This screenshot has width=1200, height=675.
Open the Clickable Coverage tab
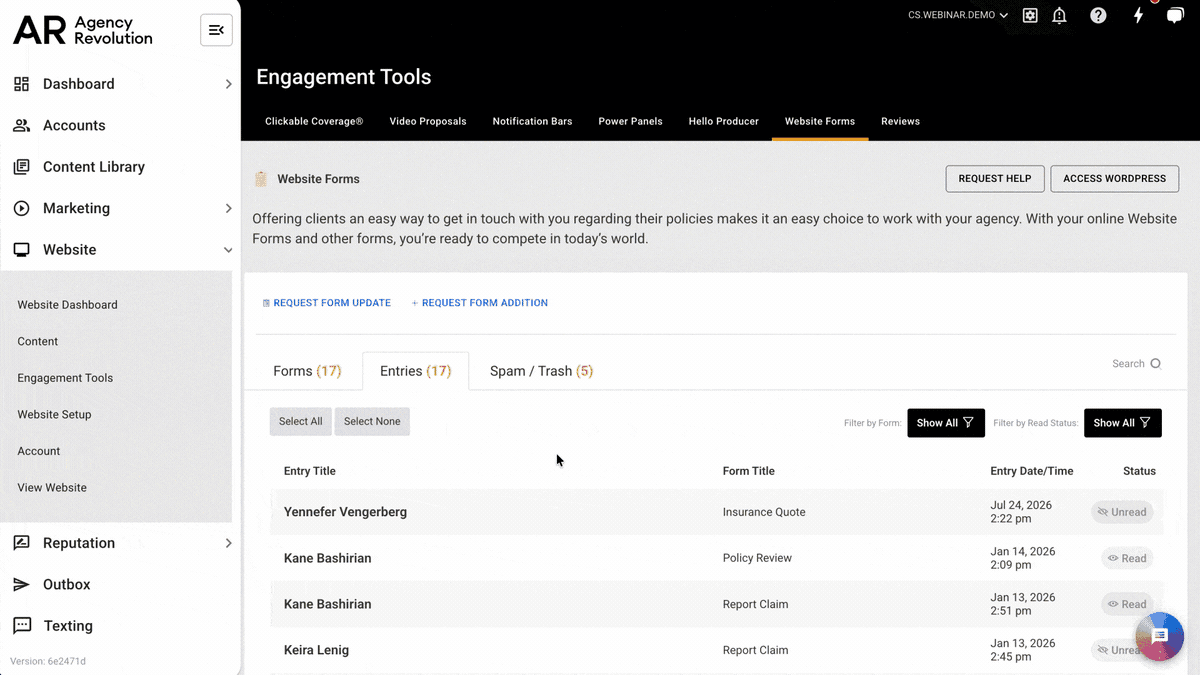[314, 121]
